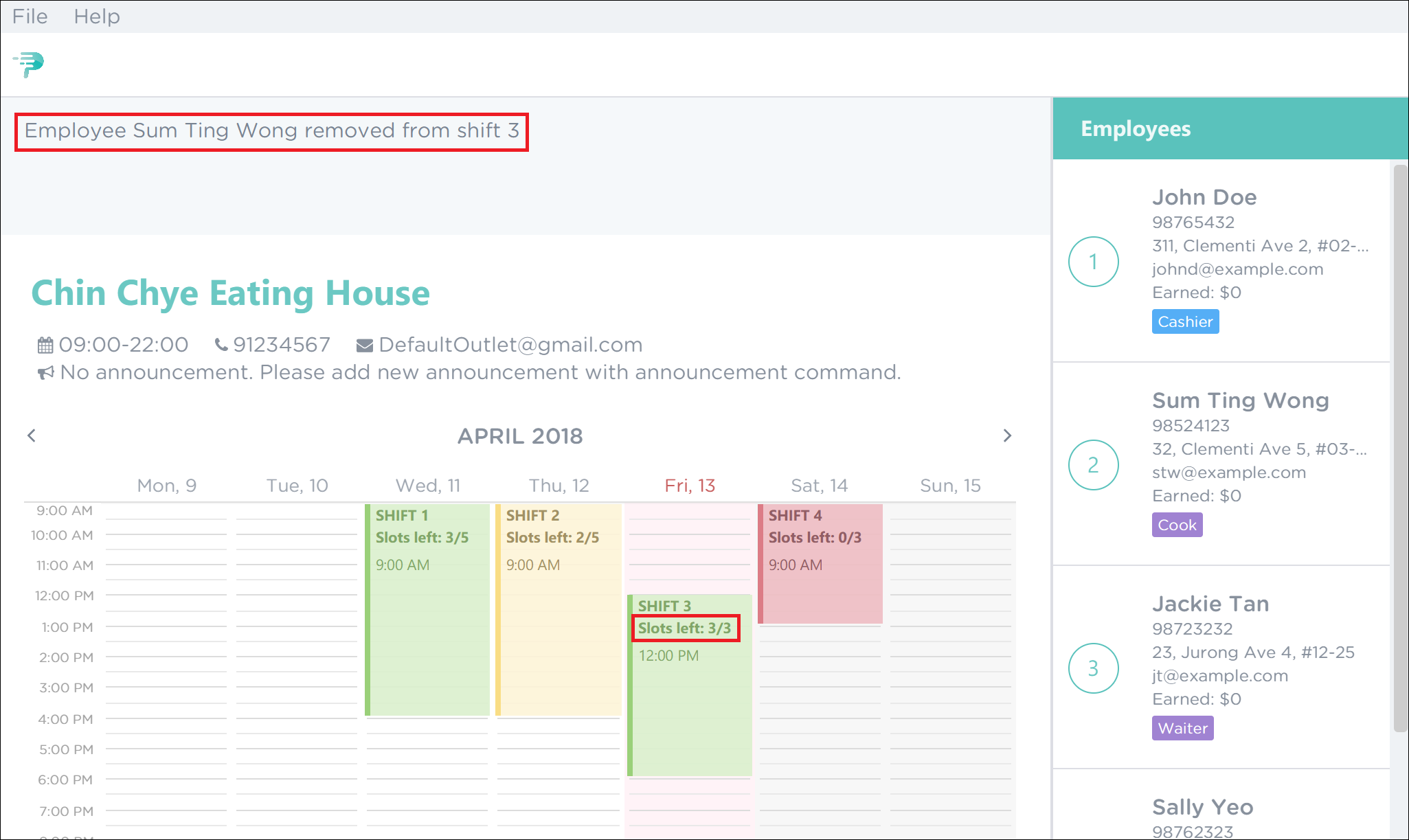Toggle SHIFT 3 slots left highlight
The image size is (1409, 840).
pos(684,627)
